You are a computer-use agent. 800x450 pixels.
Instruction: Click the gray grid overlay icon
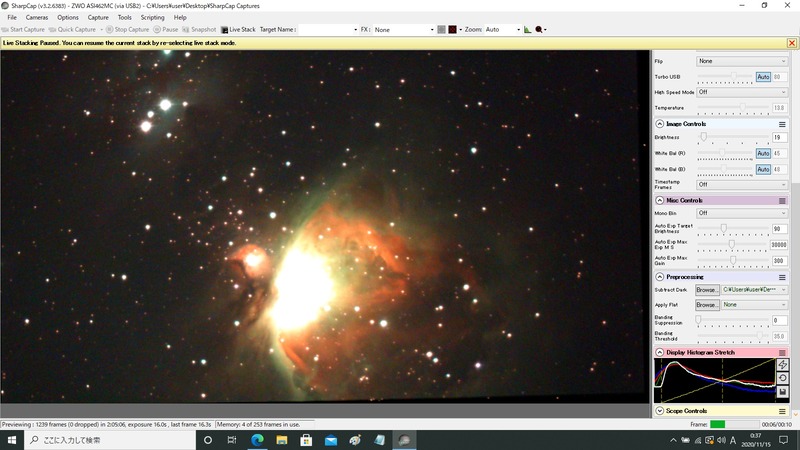[441, 30]
